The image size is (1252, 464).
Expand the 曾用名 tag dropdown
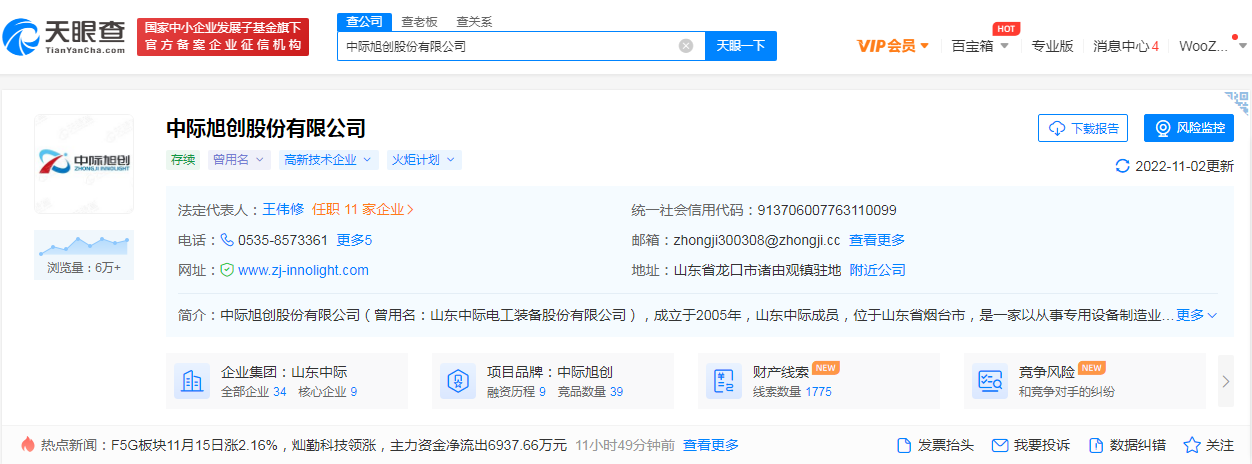238,159
